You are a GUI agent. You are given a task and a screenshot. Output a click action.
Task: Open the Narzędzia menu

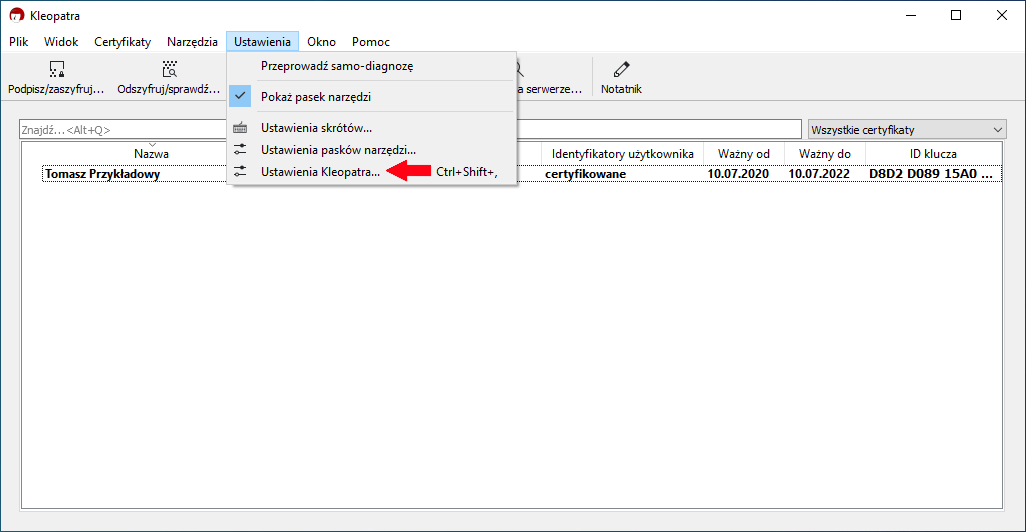point(192,41)
